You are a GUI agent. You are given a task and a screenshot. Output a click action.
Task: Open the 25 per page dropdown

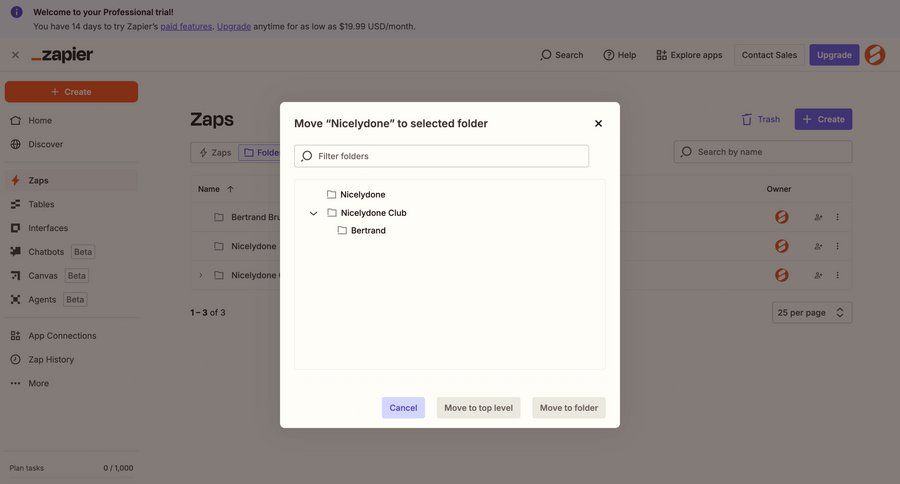(812, 313)
